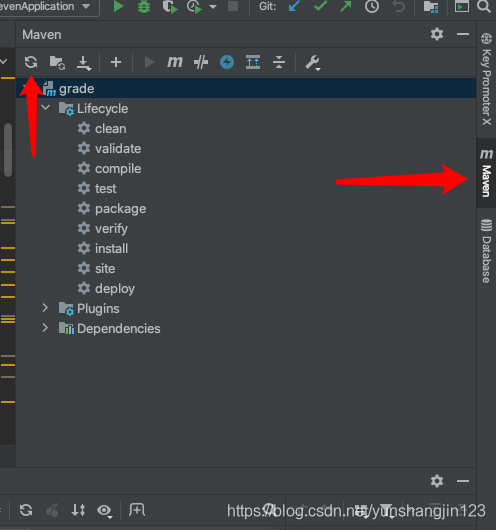
Task: Click bottom panel cherry-pick icon
Action: click(x=52, y=510)
